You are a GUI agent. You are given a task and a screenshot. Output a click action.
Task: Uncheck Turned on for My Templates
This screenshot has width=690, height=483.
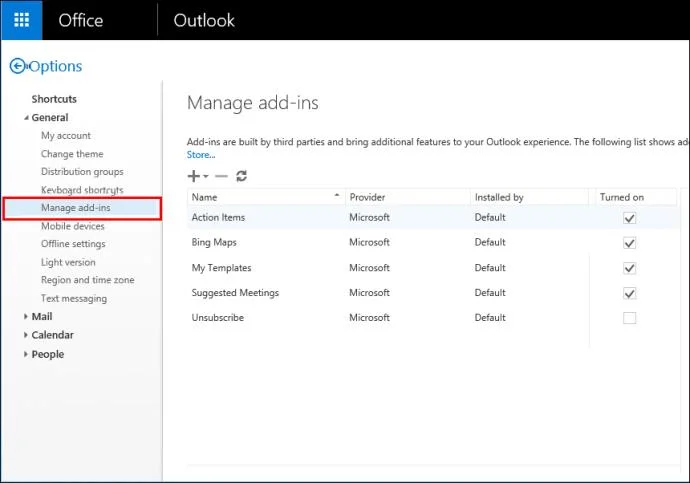coord(629,268)
